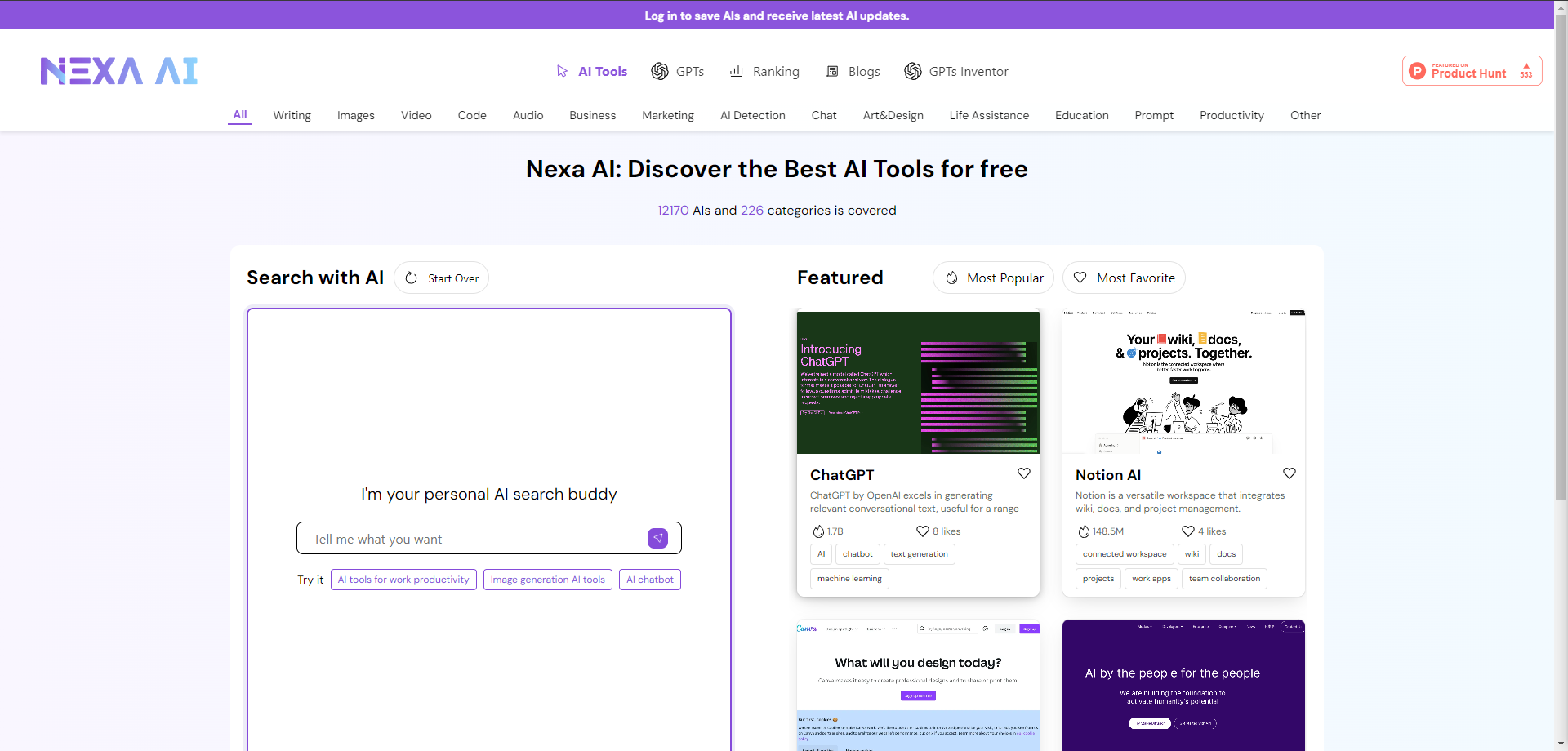Click the 'work apps' tag
Viewport: 1568px width, 751px height.
click(1151, 579)
